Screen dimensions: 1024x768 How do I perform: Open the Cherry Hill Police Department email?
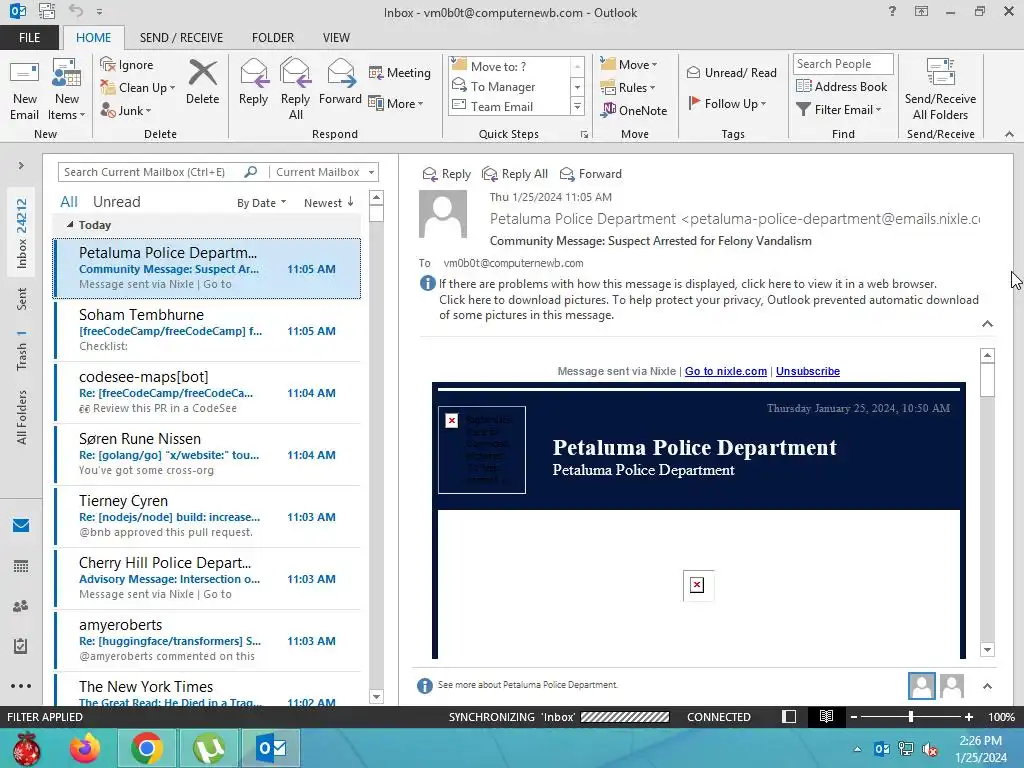[x=207, y=579]
